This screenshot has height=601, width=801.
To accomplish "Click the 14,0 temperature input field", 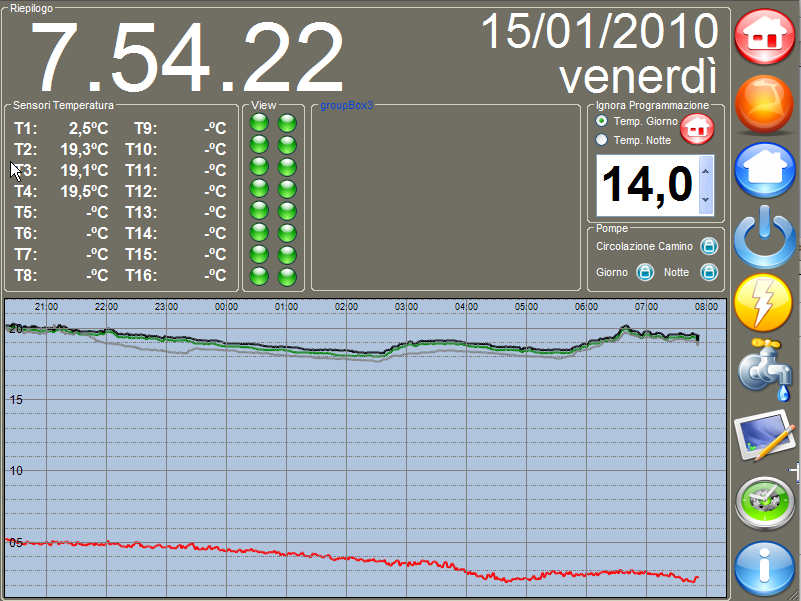I will (x=647, y=185).
